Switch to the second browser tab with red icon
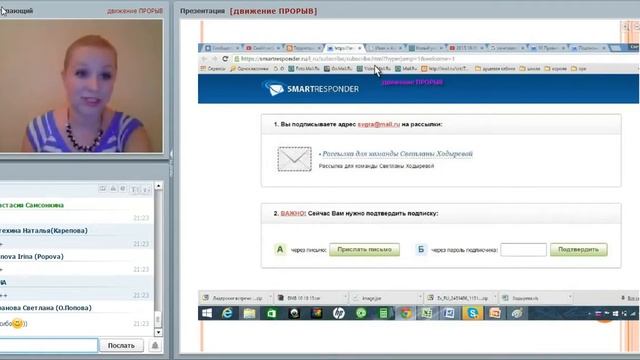The image size is (640, 360). (262, 48)
